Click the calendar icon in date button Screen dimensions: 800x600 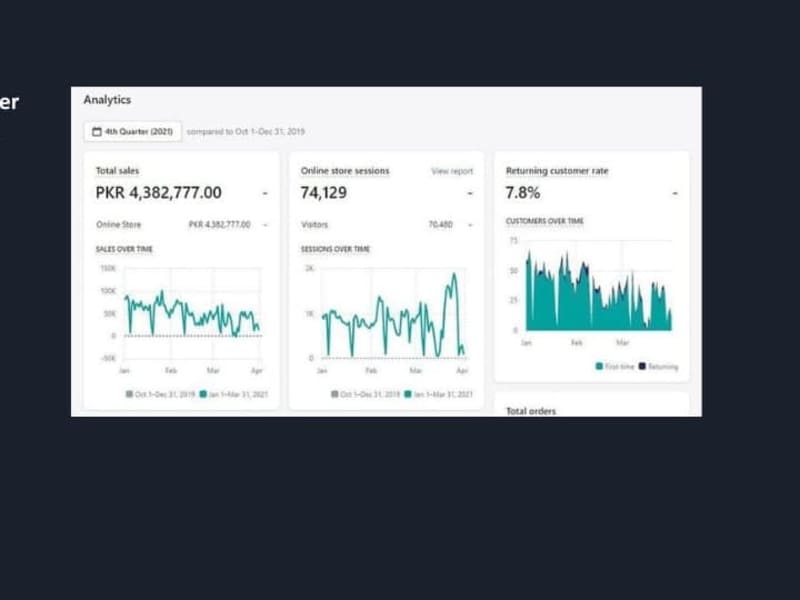click(x=97, y=132)
